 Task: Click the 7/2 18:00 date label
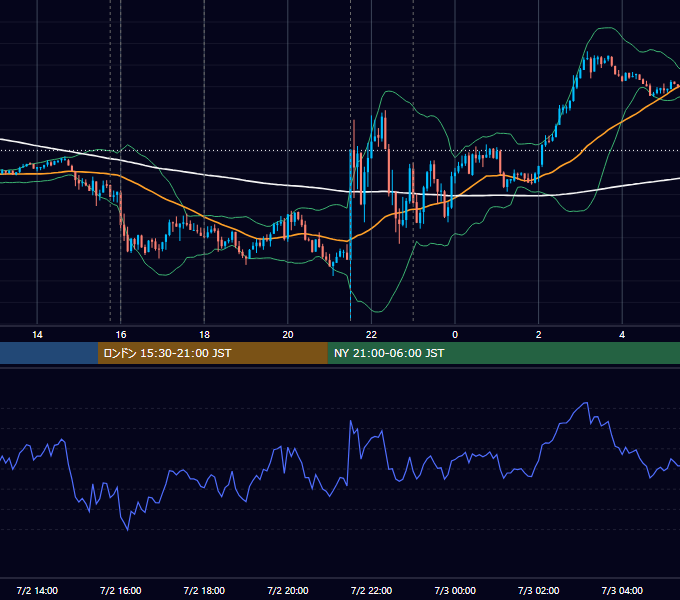pyautogui.click(x=204, y=590)
